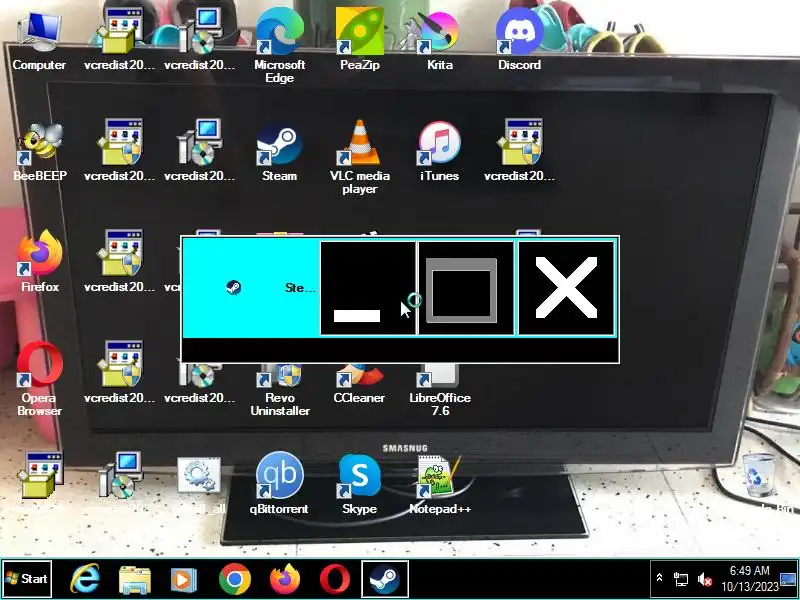800x600 pixels.
Task: Select the vcredist installer right of iTunes
Action: [x=519, y=151]
